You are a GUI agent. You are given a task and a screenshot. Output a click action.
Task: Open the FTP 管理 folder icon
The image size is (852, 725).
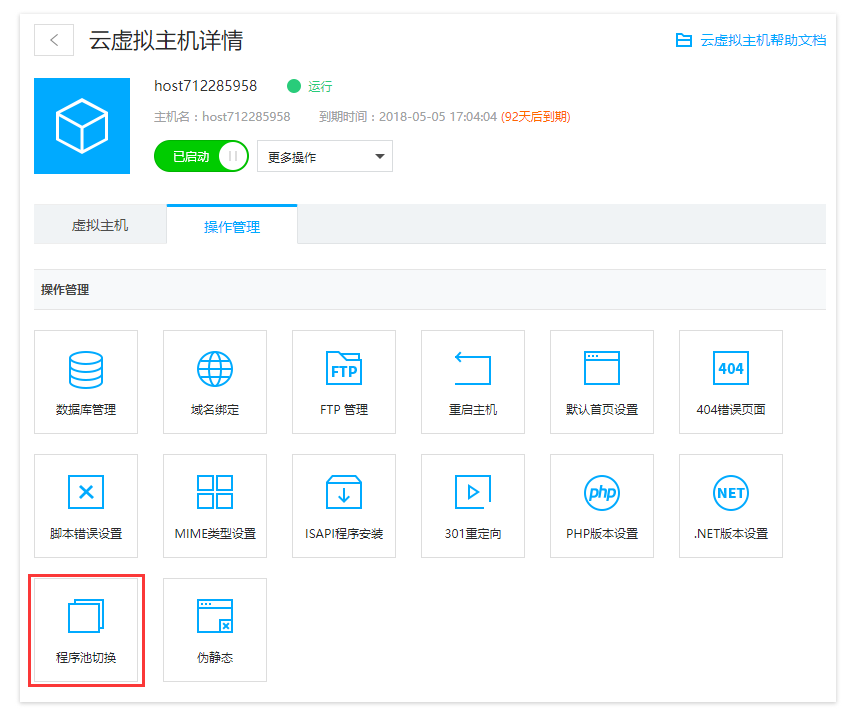pos(344,368)
